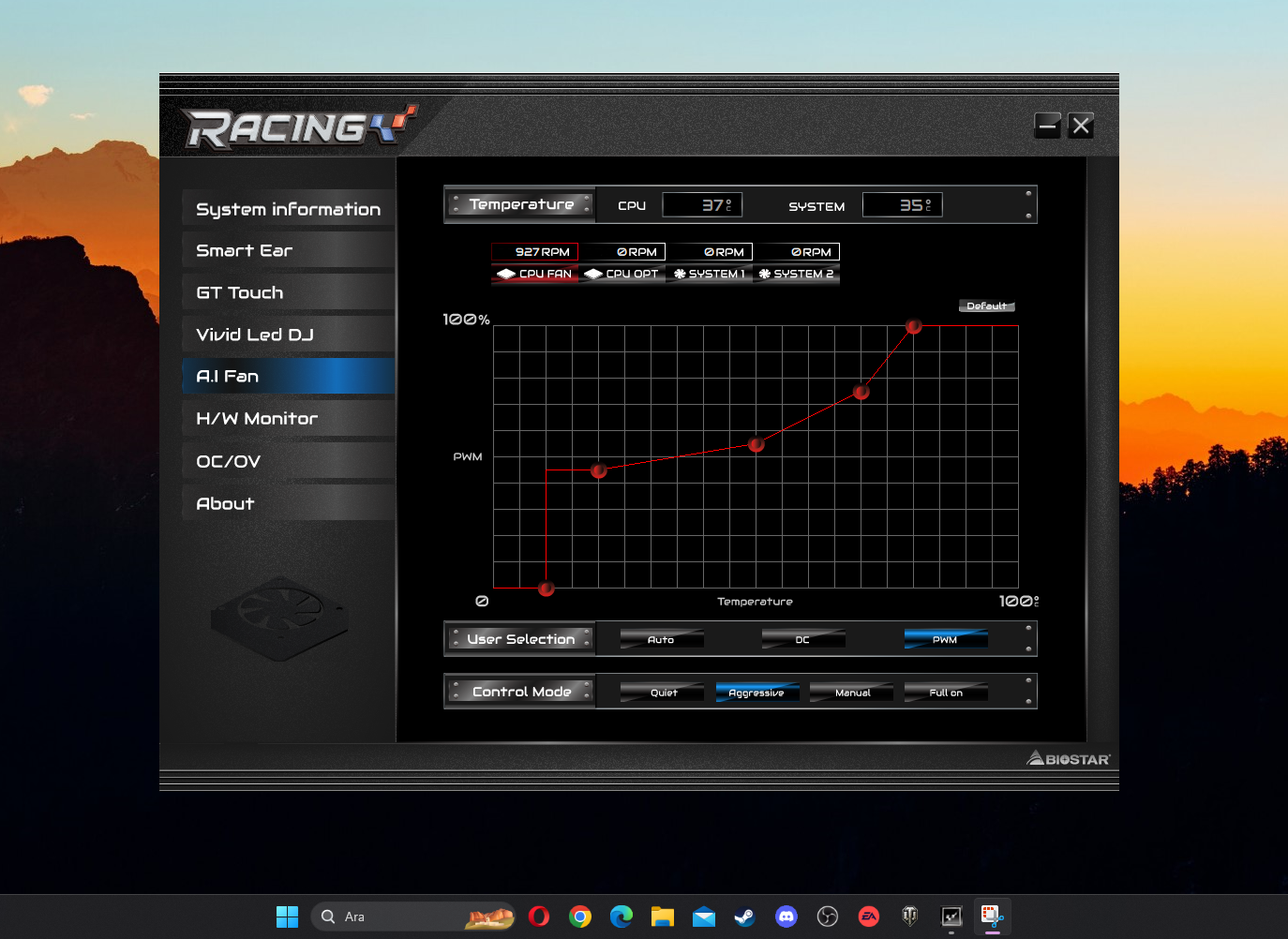Open the Windows Start menu

(287, 917)
